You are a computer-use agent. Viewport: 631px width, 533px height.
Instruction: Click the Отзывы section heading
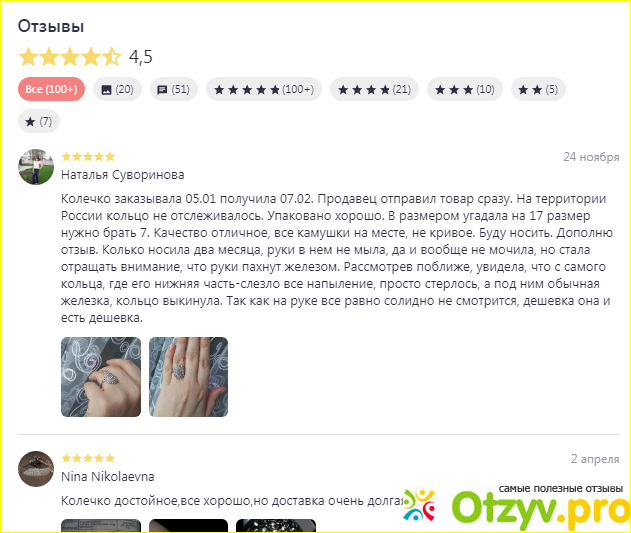(x=51, y=26)
